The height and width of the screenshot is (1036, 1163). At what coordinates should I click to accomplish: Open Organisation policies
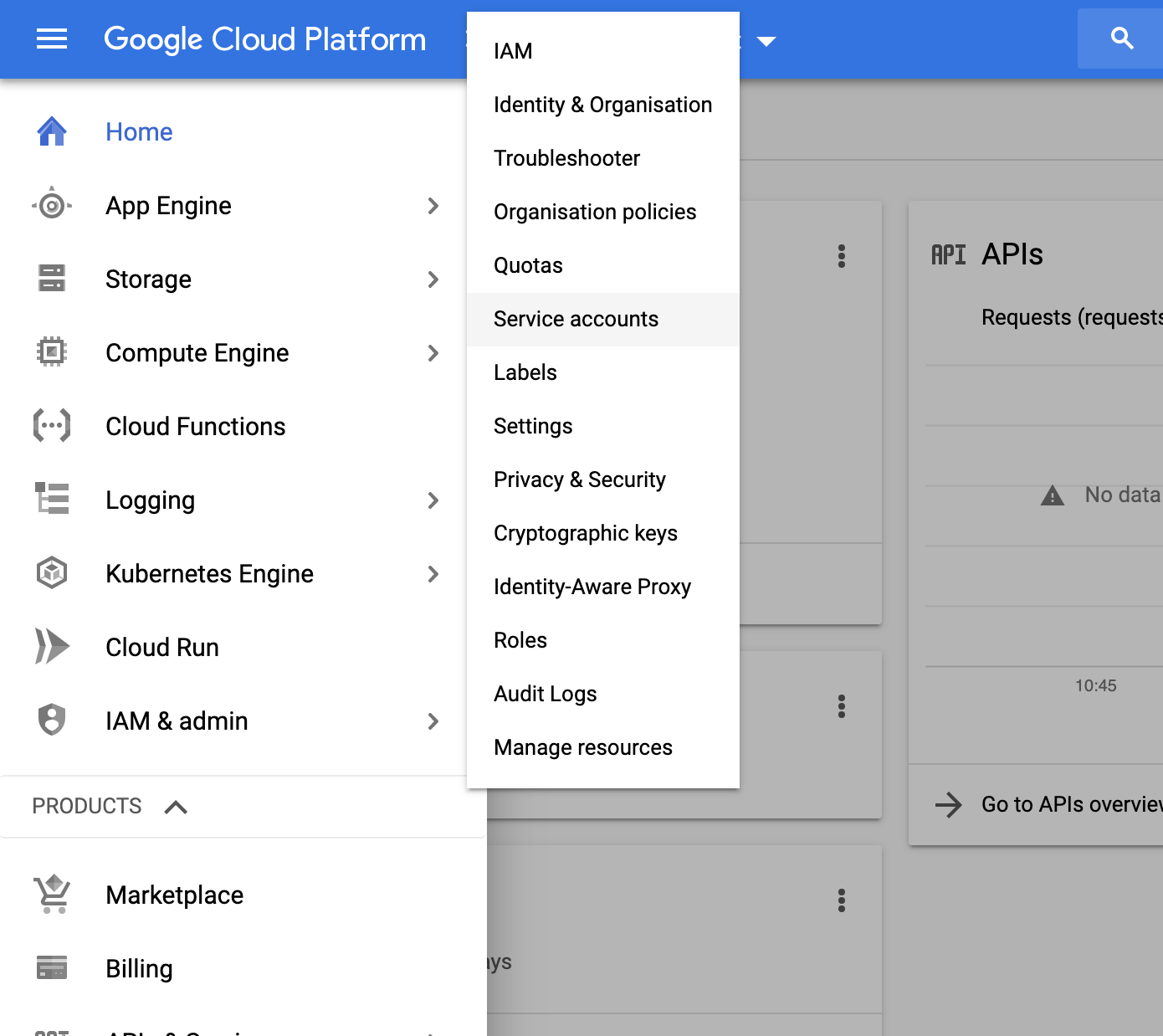[x=603, y=212]
